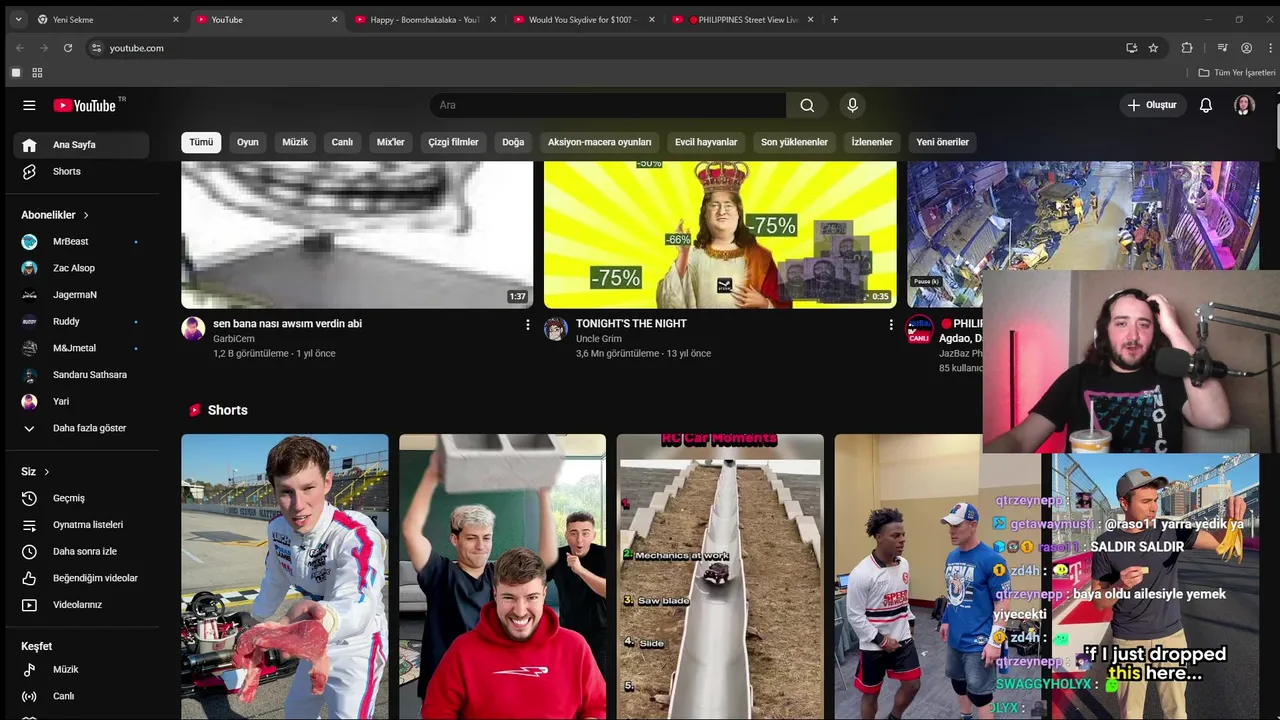Open Uncle Grim channel link
This screenshot has height=720, width=1280.
click(x=599, y=339)
